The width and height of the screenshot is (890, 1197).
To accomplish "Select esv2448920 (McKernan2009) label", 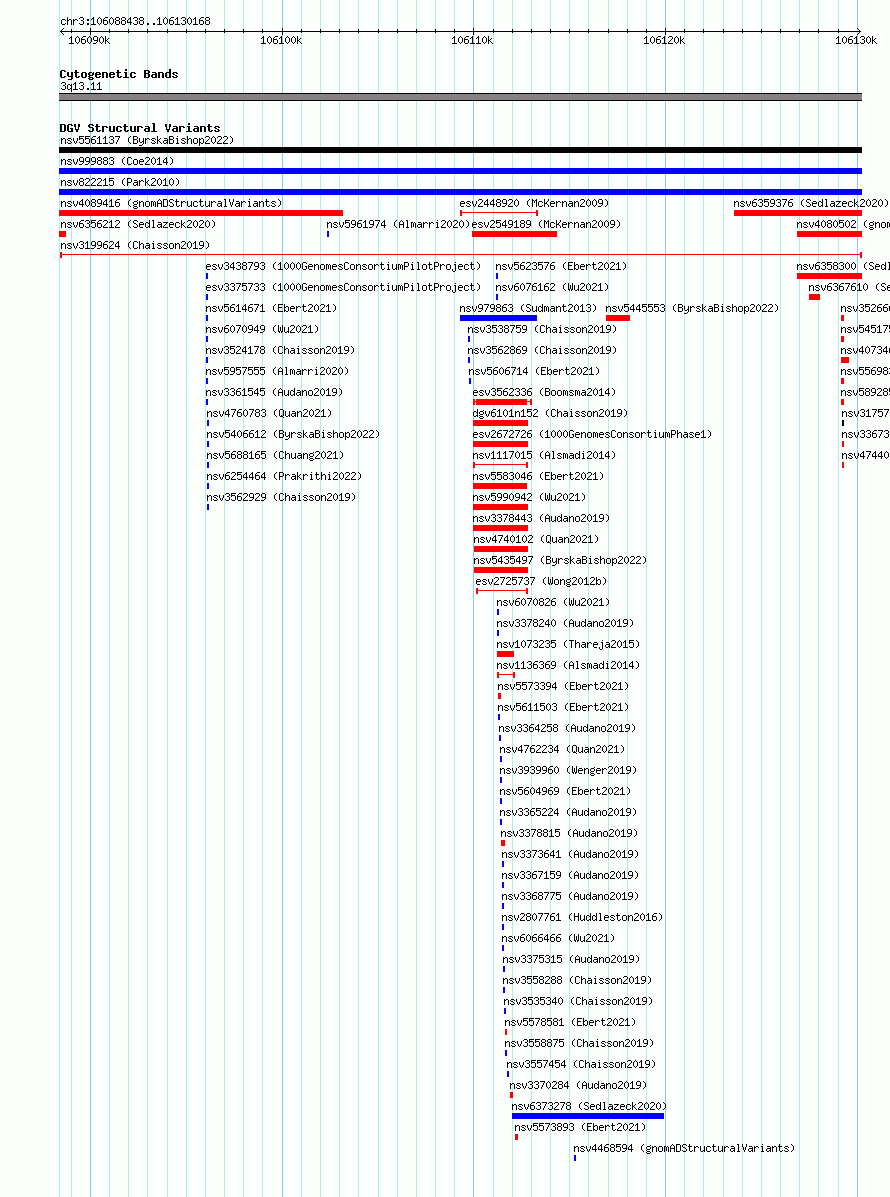I will tap(534, 203).
